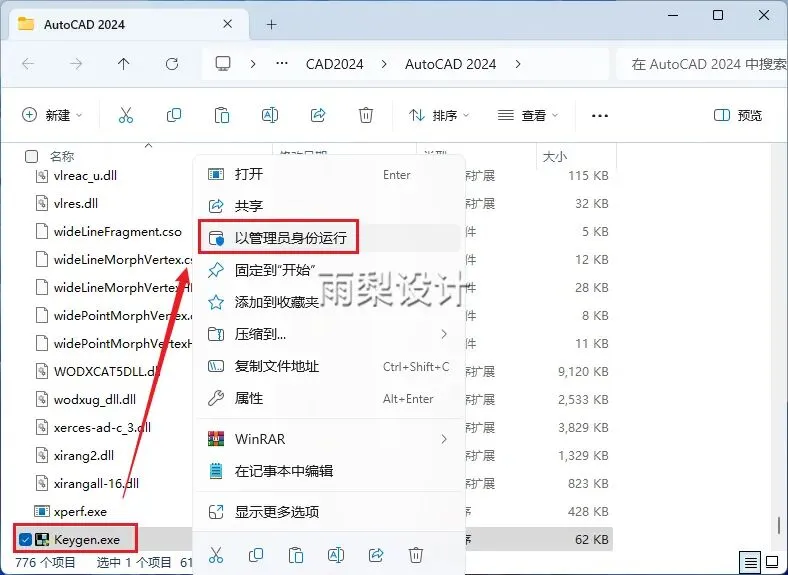
Task: Toggle the 预览 preview pane button
Action: (x=738, y=116)
